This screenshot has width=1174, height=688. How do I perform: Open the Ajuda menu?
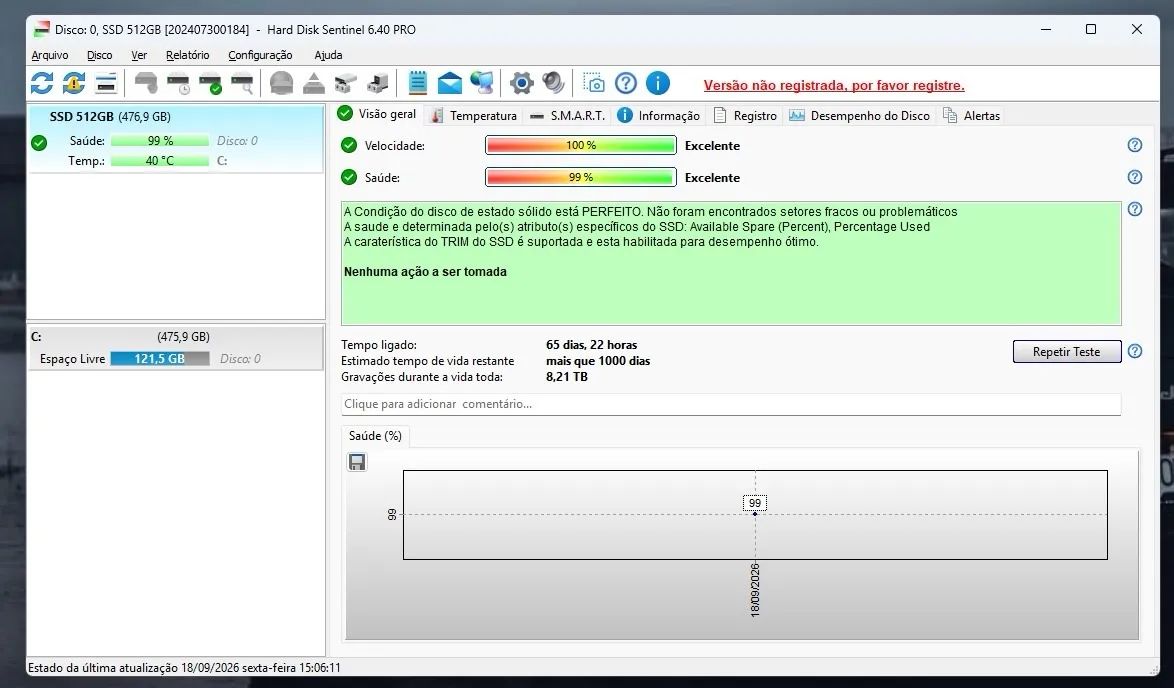[x=328, y=55]
